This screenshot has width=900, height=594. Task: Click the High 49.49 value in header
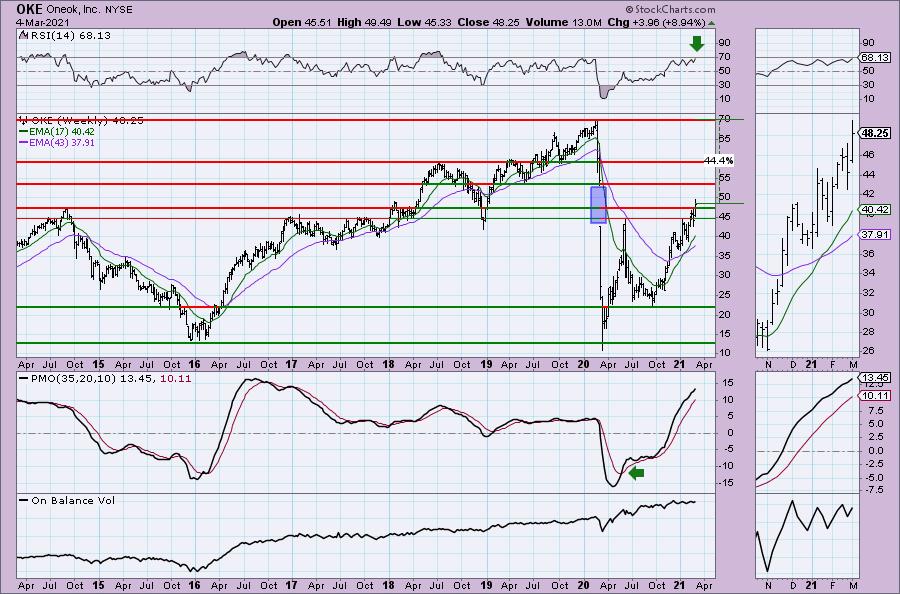(x=364, y=22)
